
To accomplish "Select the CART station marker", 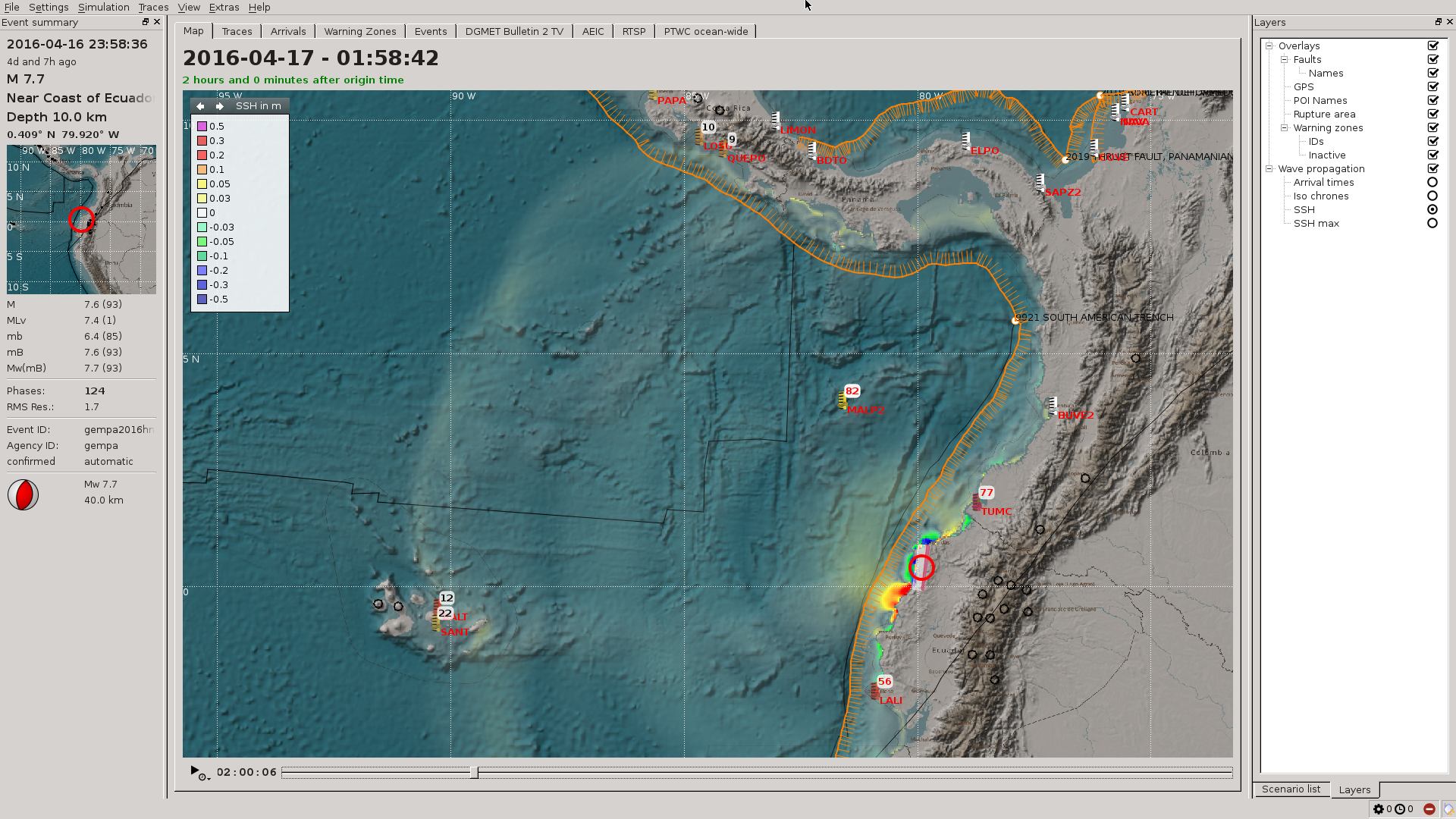I will (x=1125, y=102).
